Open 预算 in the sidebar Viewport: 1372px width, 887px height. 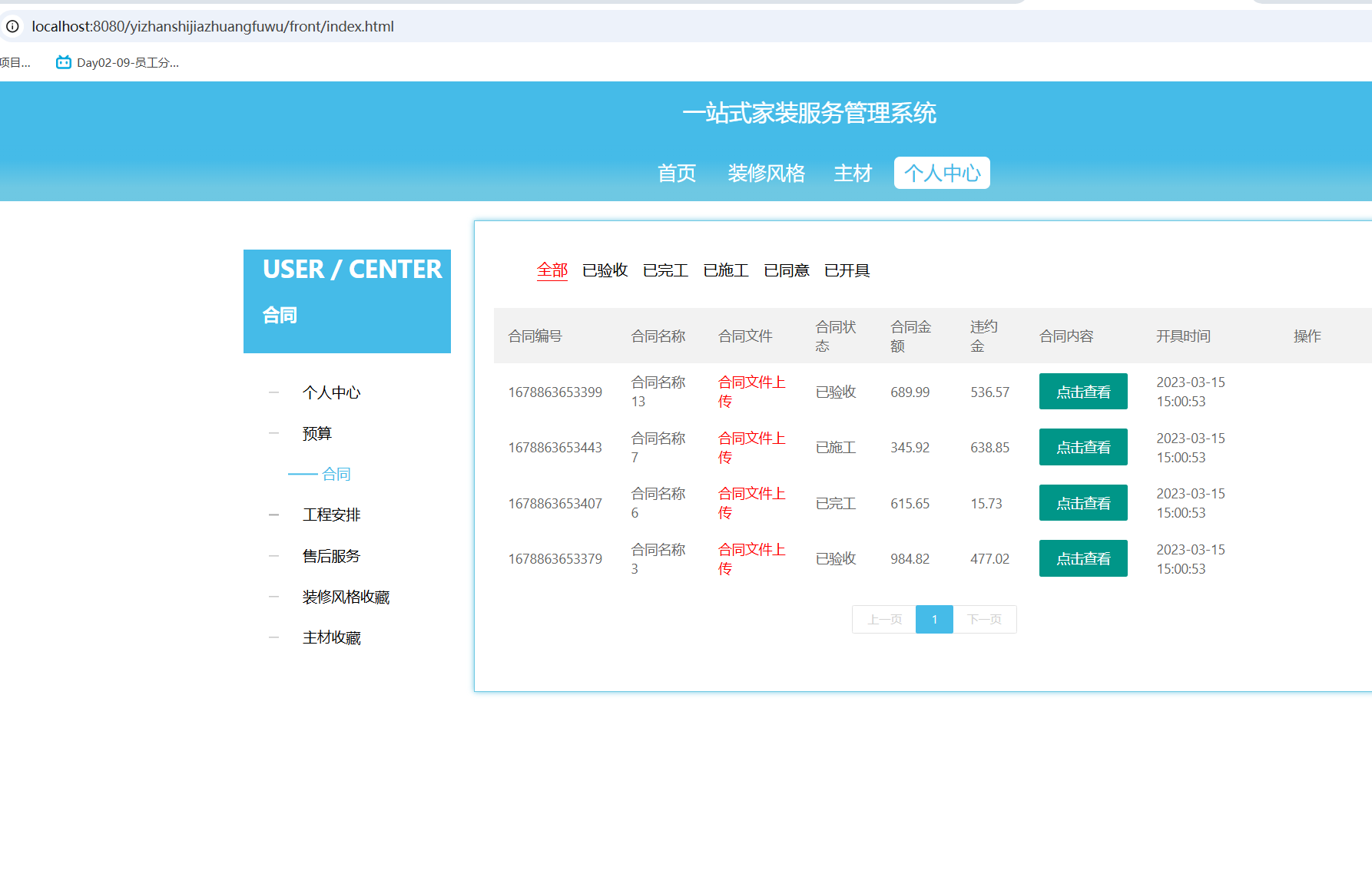click(x=316, y=433)
